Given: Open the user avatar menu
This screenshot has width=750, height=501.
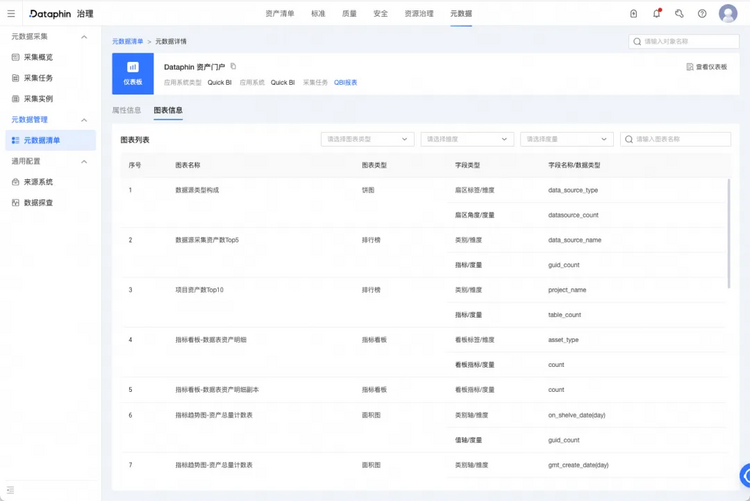Looking at the screenshot, I should tap(728, 13).
